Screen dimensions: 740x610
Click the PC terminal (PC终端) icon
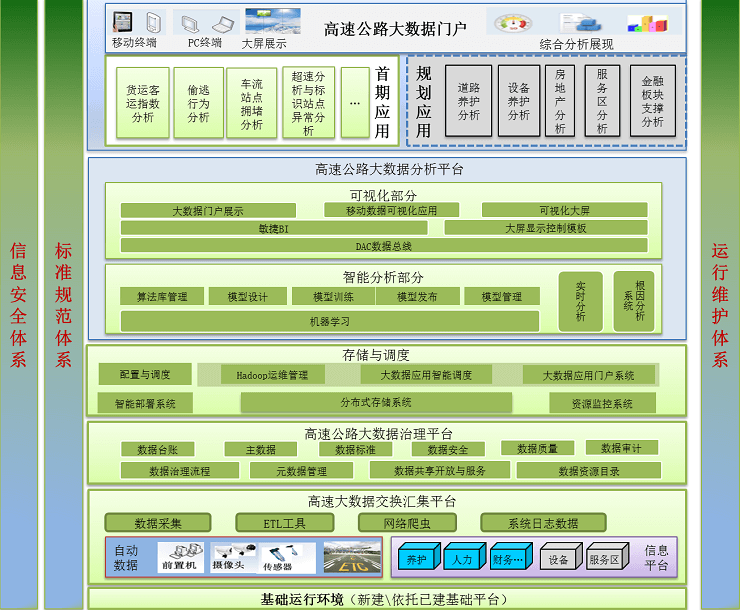[205, 22]
